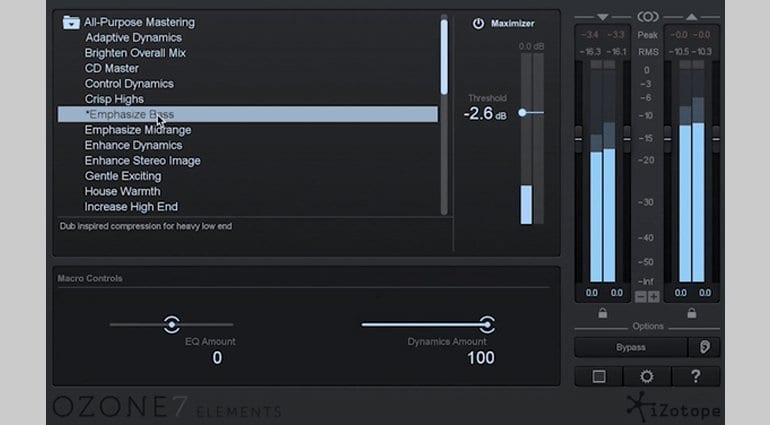Click the input left gain value 0.0
Image resolution: width=770 pixels, height=425 pixels.
(x=592, y=293)
